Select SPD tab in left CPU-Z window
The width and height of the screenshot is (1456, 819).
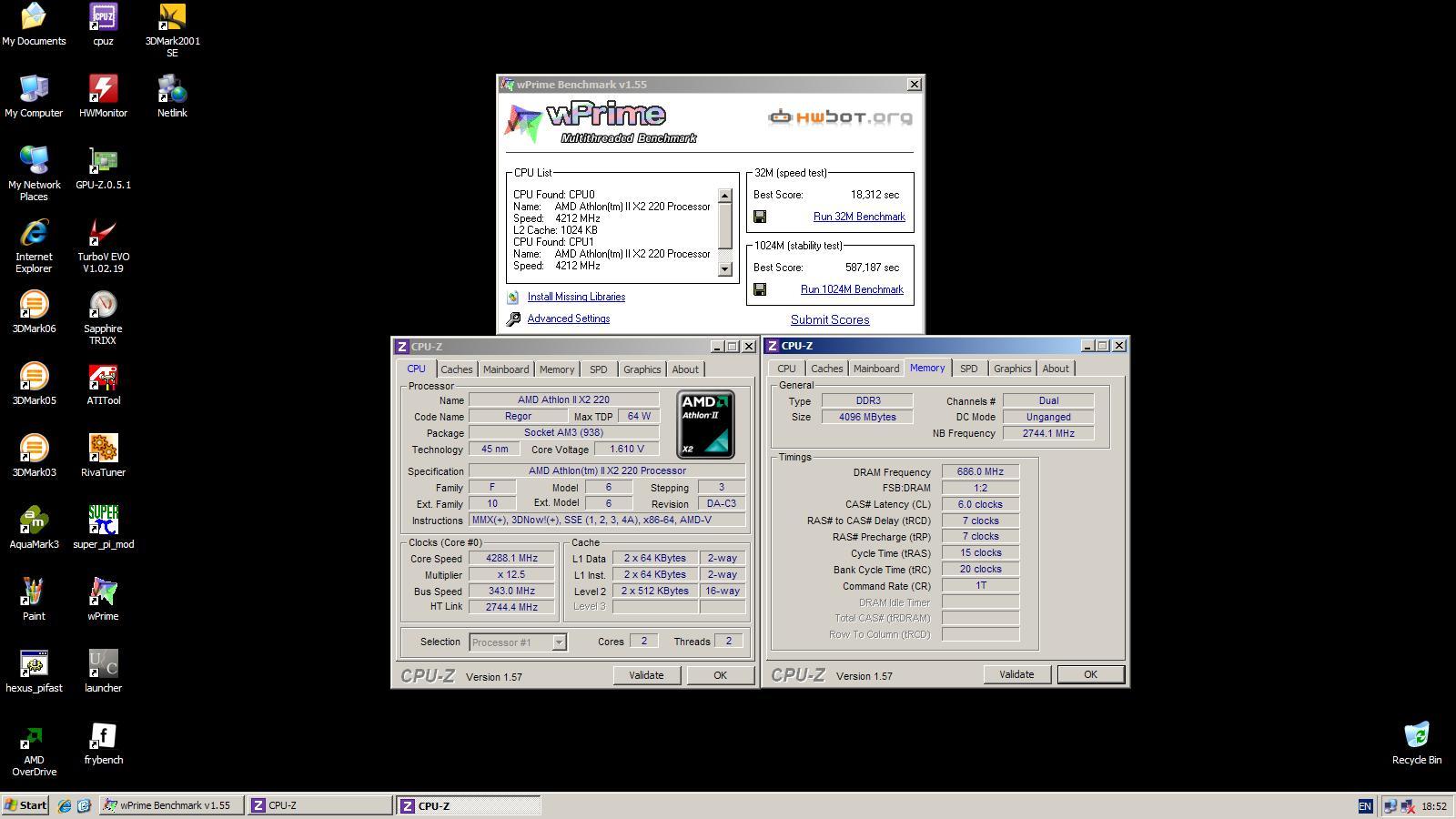pyautogui.click(x=598, y=369)
